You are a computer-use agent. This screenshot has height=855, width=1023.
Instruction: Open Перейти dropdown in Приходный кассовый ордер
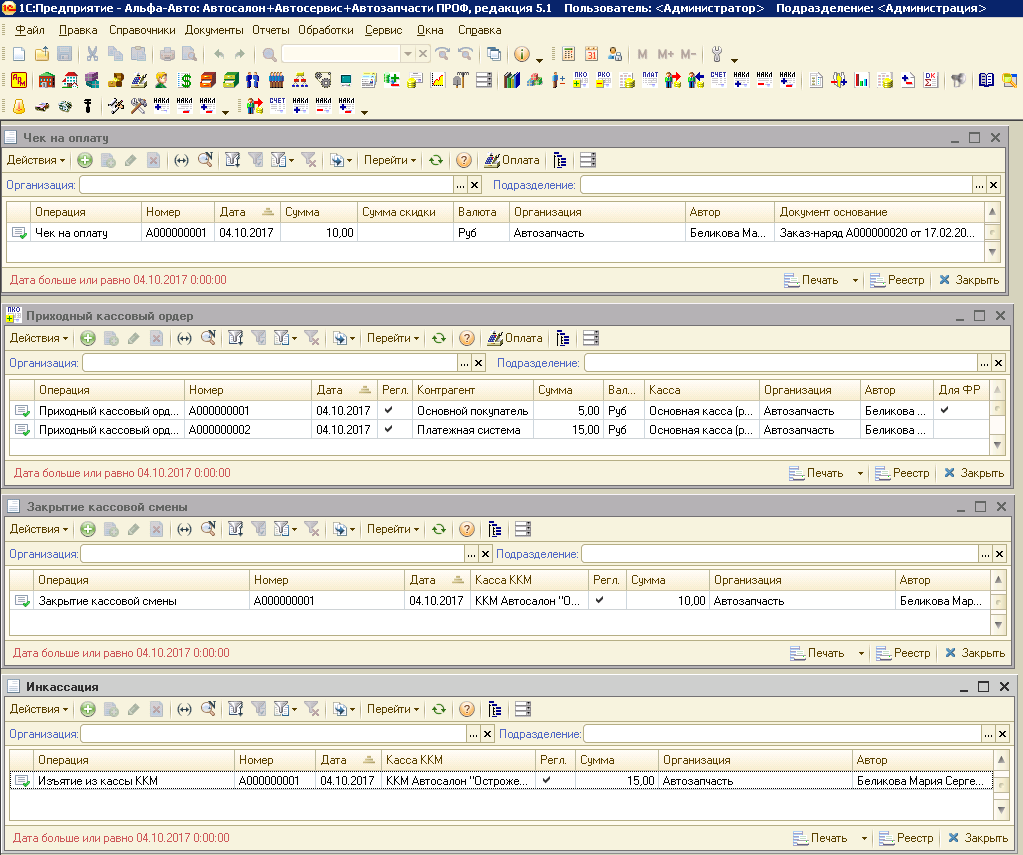[393, 338]
